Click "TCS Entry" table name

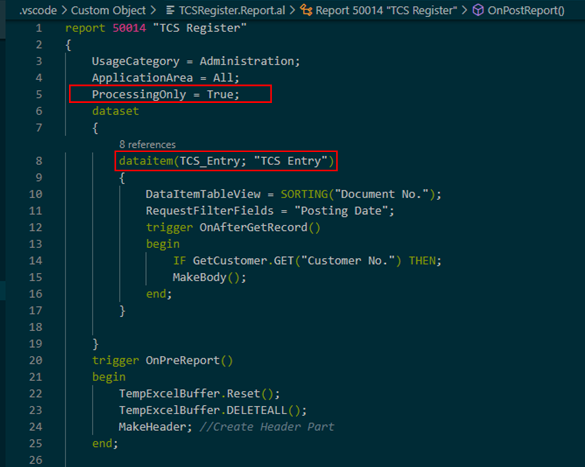click(x=291, y=161)
